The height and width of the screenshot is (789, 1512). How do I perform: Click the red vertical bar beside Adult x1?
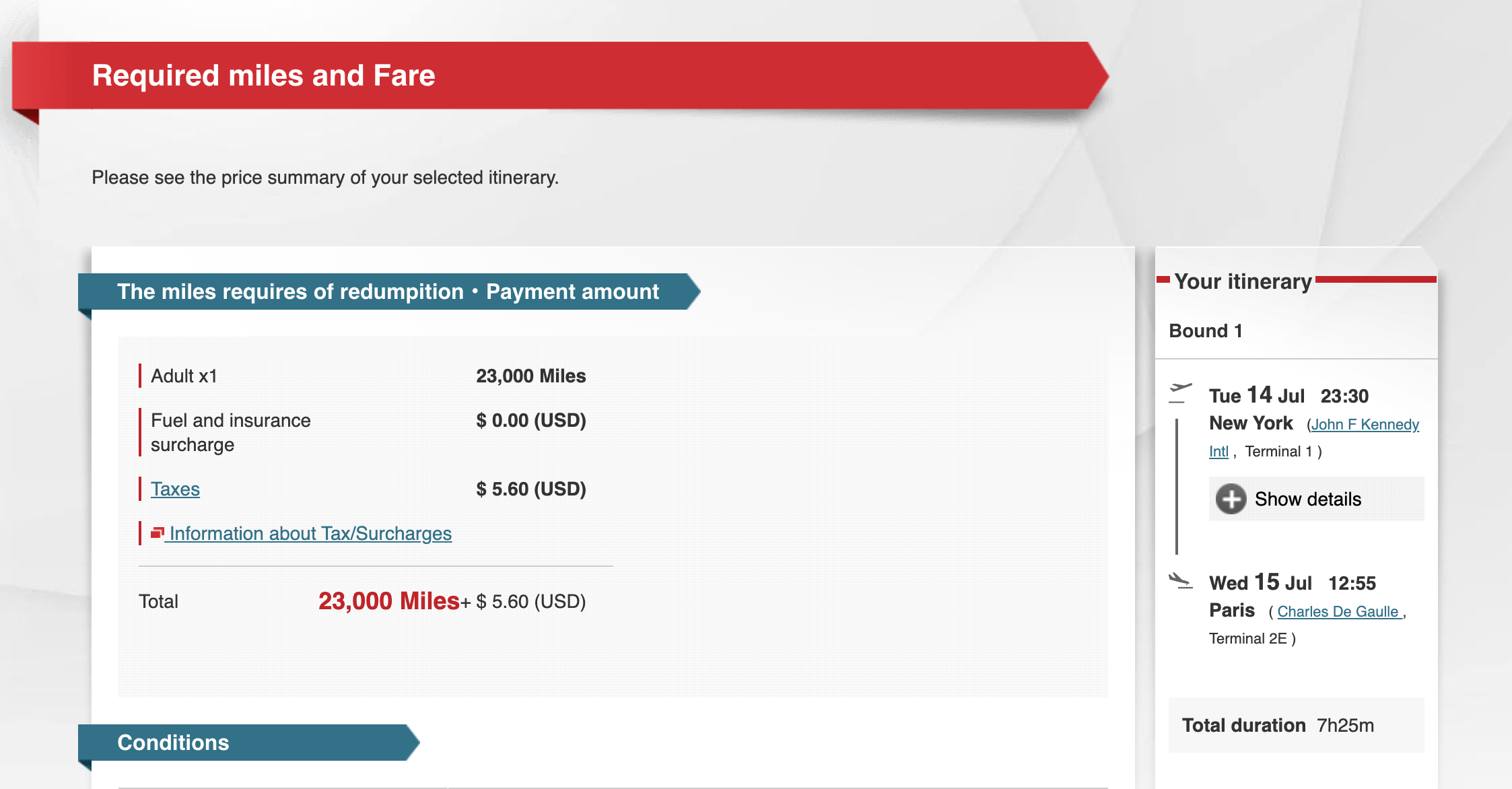(140, 376)
